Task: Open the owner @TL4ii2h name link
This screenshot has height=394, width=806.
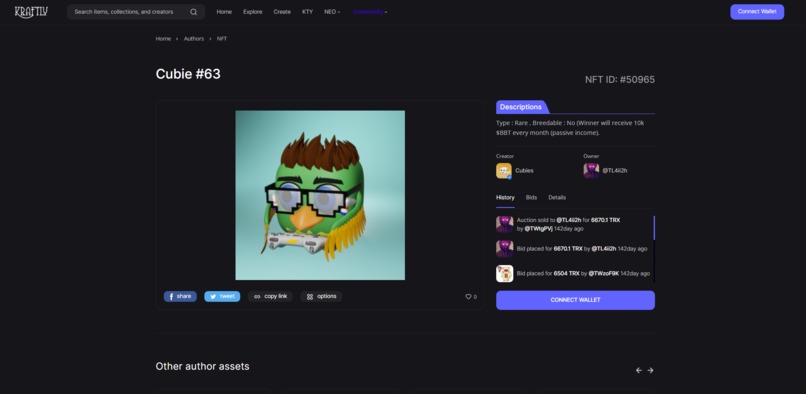Action: (x=615, y=171)
